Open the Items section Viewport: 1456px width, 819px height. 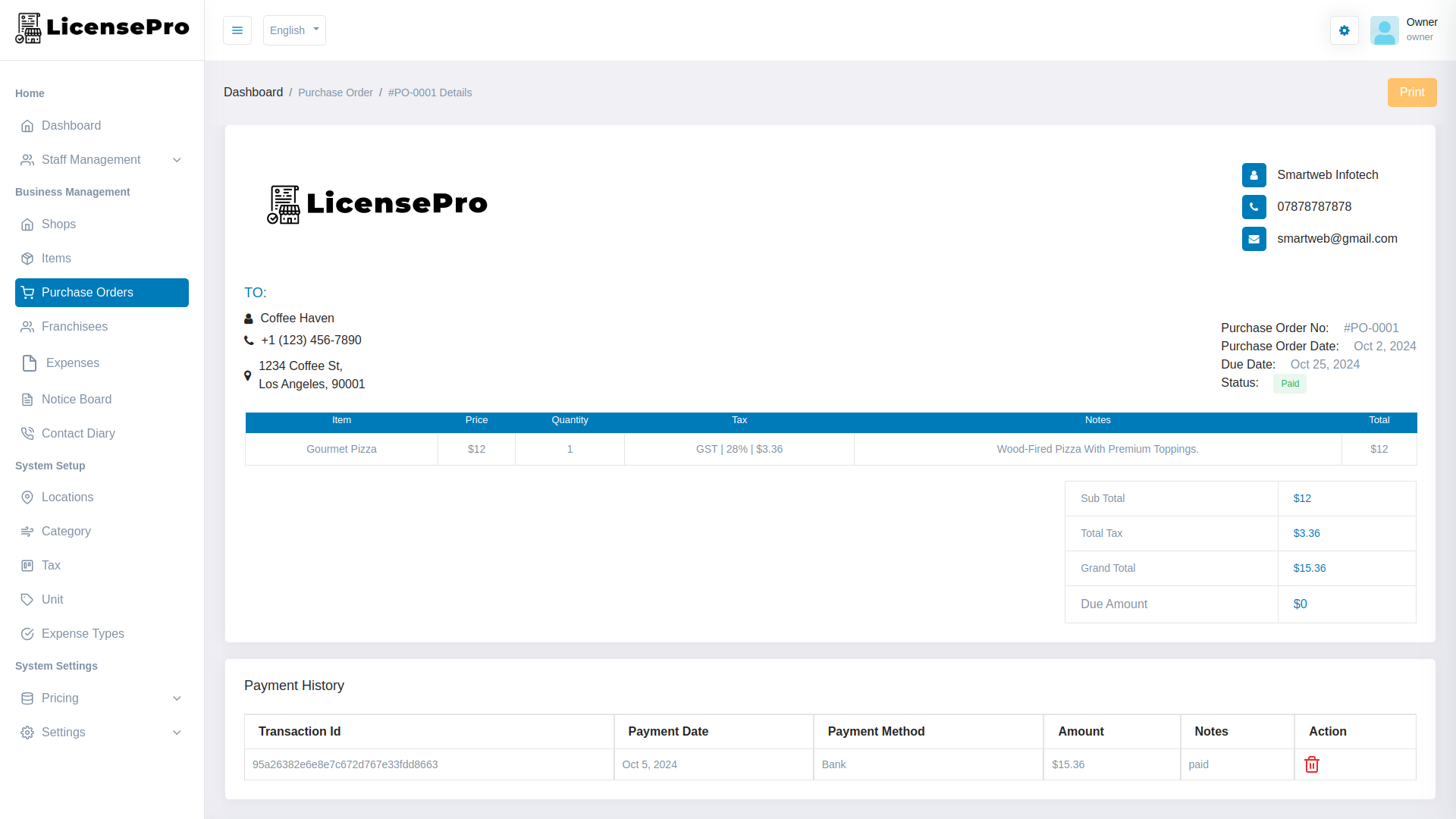[55, 258]
